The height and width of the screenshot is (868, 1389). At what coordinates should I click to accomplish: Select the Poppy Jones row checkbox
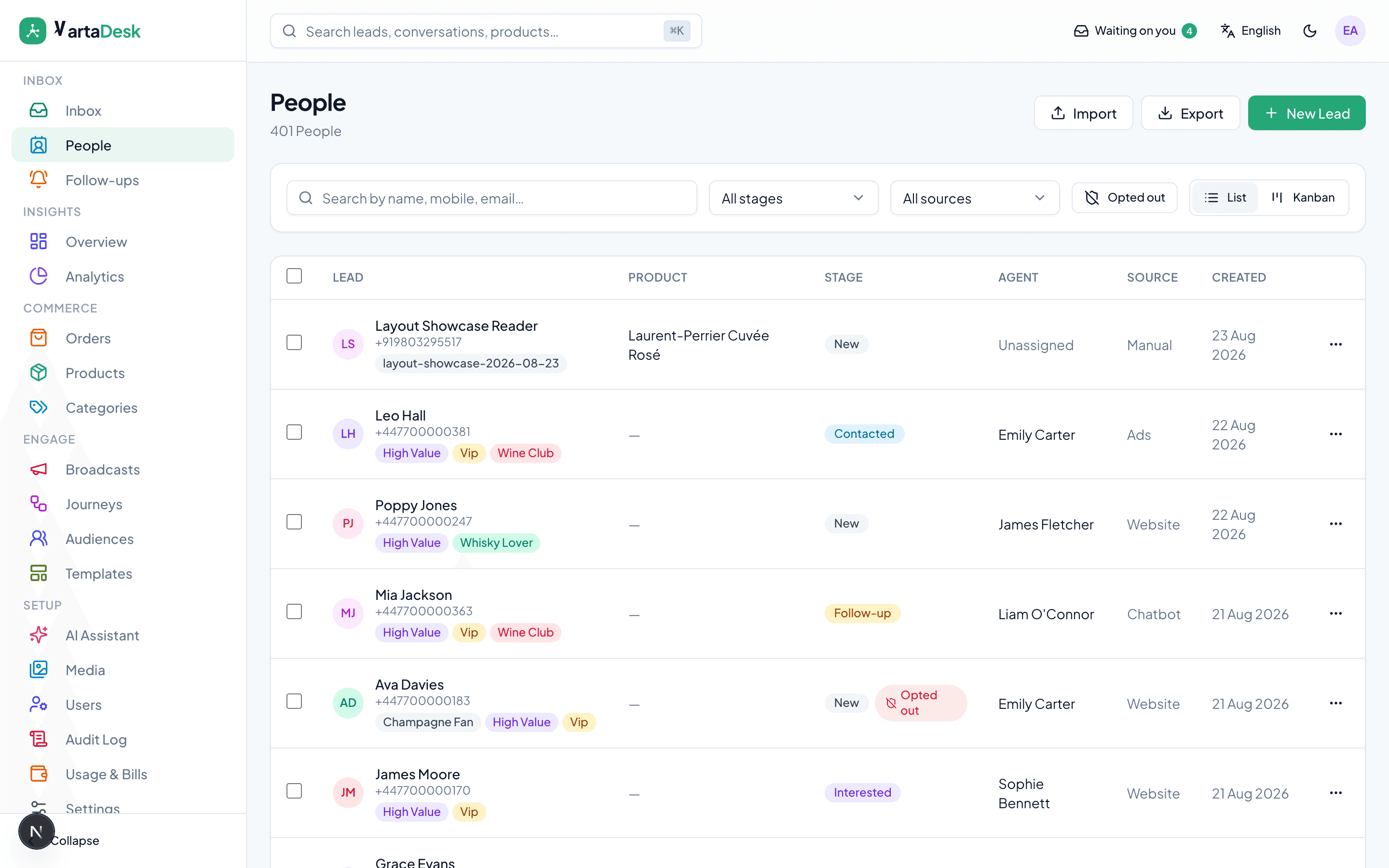point(294,522)
